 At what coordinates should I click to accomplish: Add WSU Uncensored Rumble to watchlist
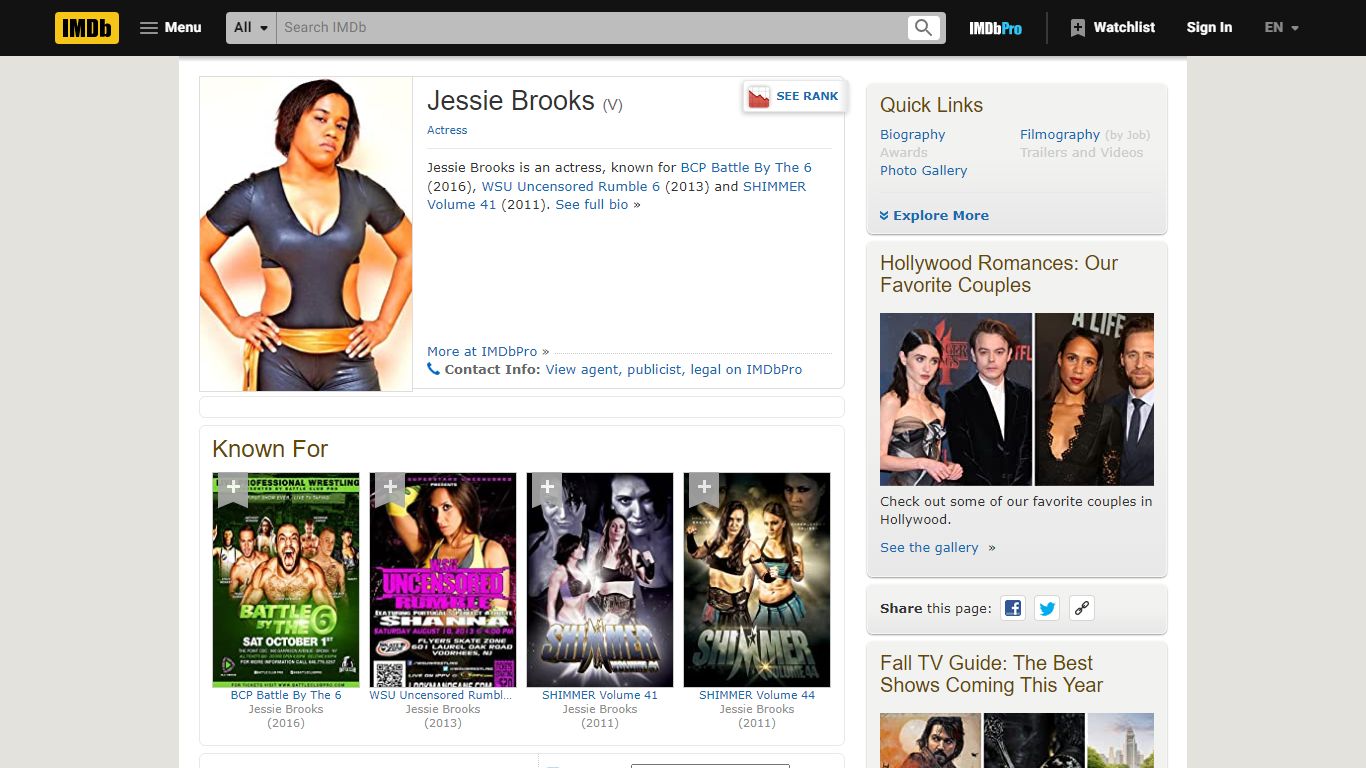[x=389, y=488]
